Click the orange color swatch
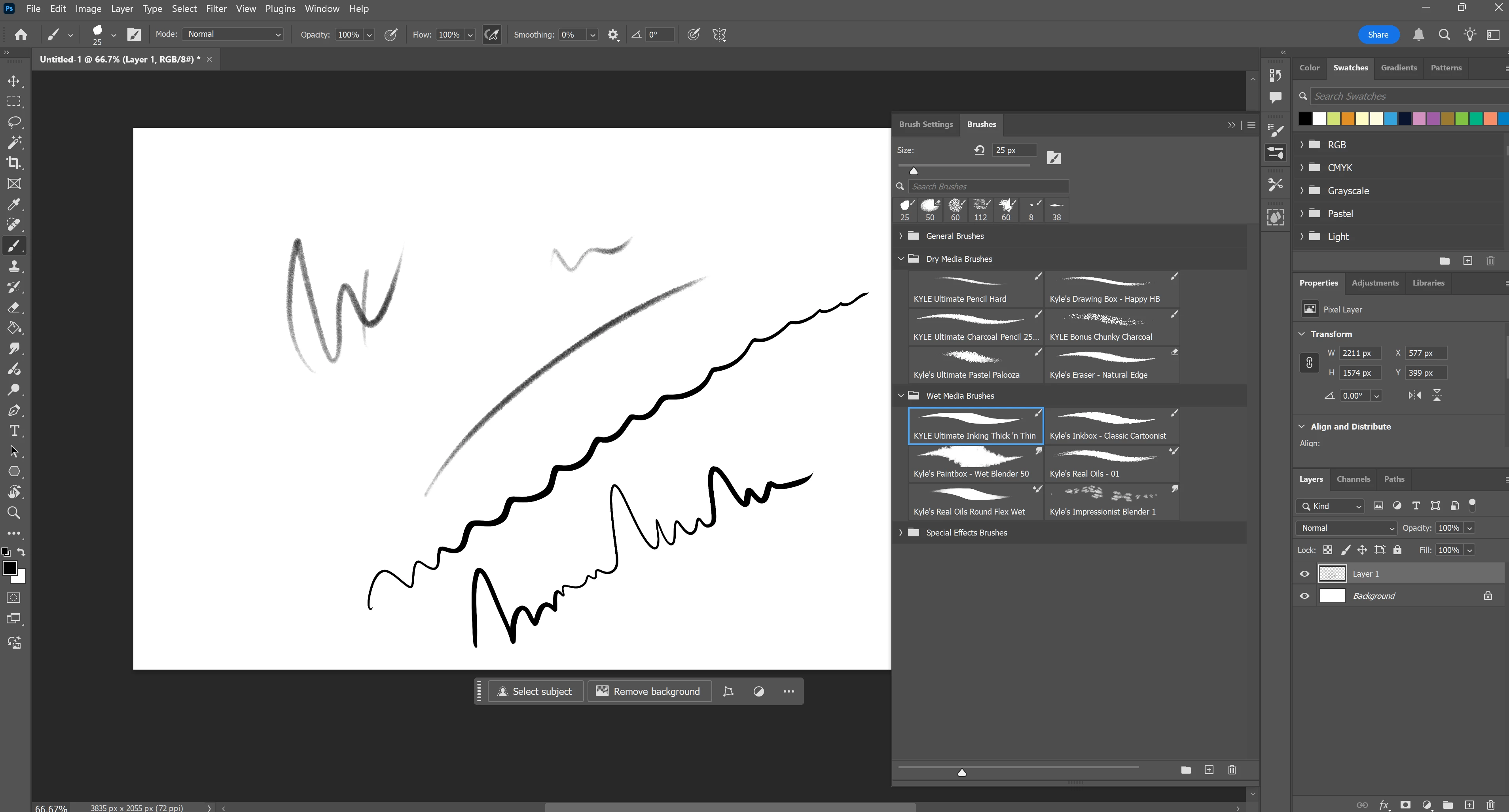 [1347, 119]
